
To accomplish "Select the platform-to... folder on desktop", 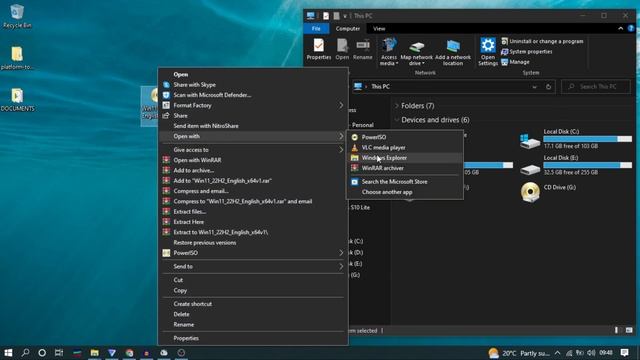I will click(x=17, y=58).
